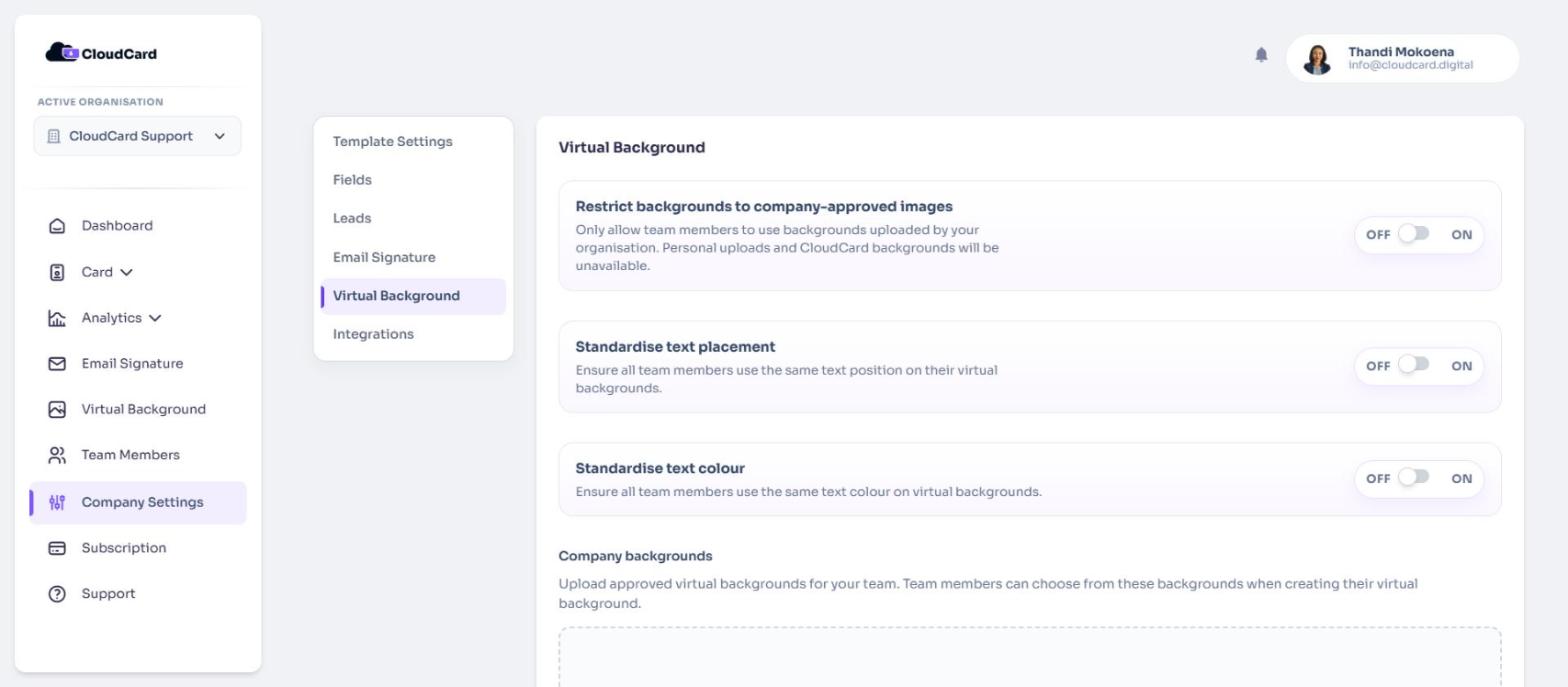This screenshot has width=1568, height=687.
Task: Open Company Settings label in the sidebar
Action: [142, 502]
